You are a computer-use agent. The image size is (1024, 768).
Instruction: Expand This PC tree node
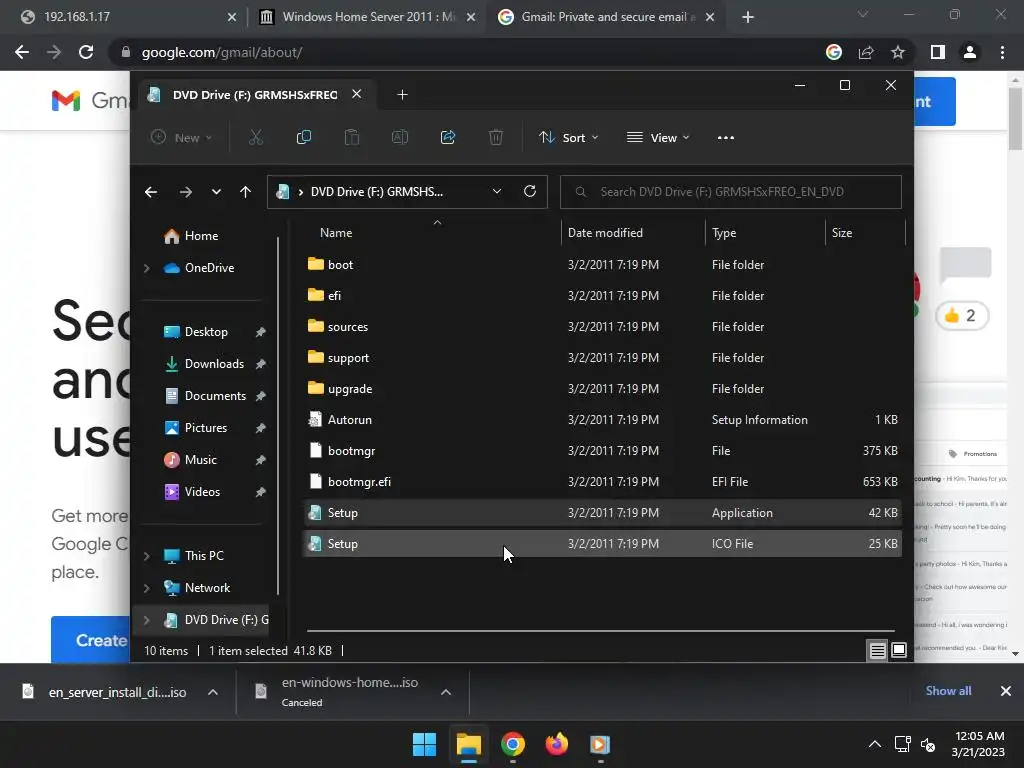point(147,556)
